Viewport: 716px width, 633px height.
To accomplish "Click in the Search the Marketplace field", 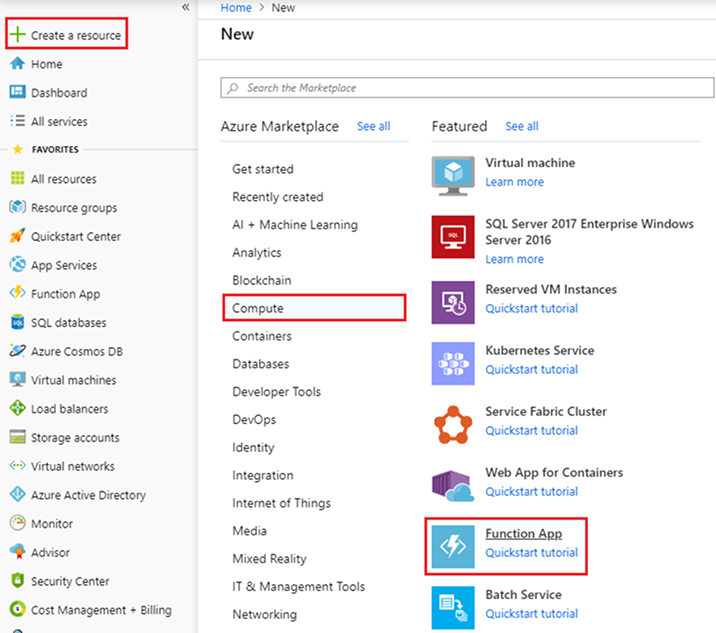I will point(467,88).
